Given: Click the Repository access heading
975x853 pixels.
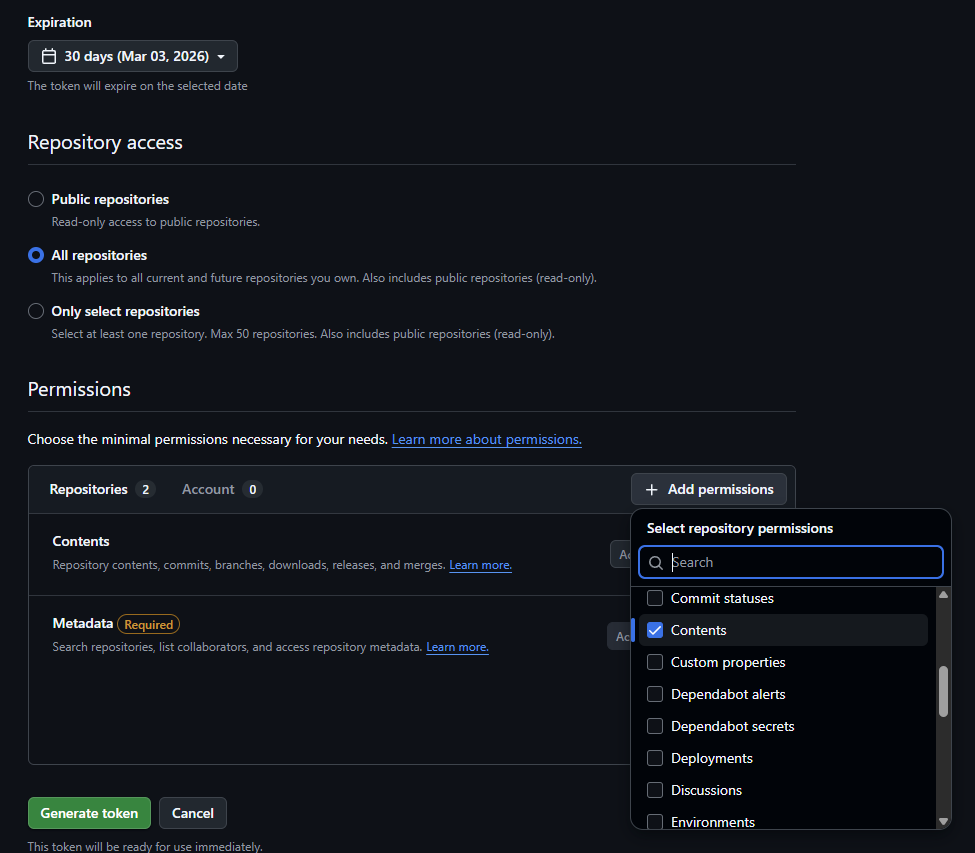Looking at the screenshot, I should [x=105, y=142].
